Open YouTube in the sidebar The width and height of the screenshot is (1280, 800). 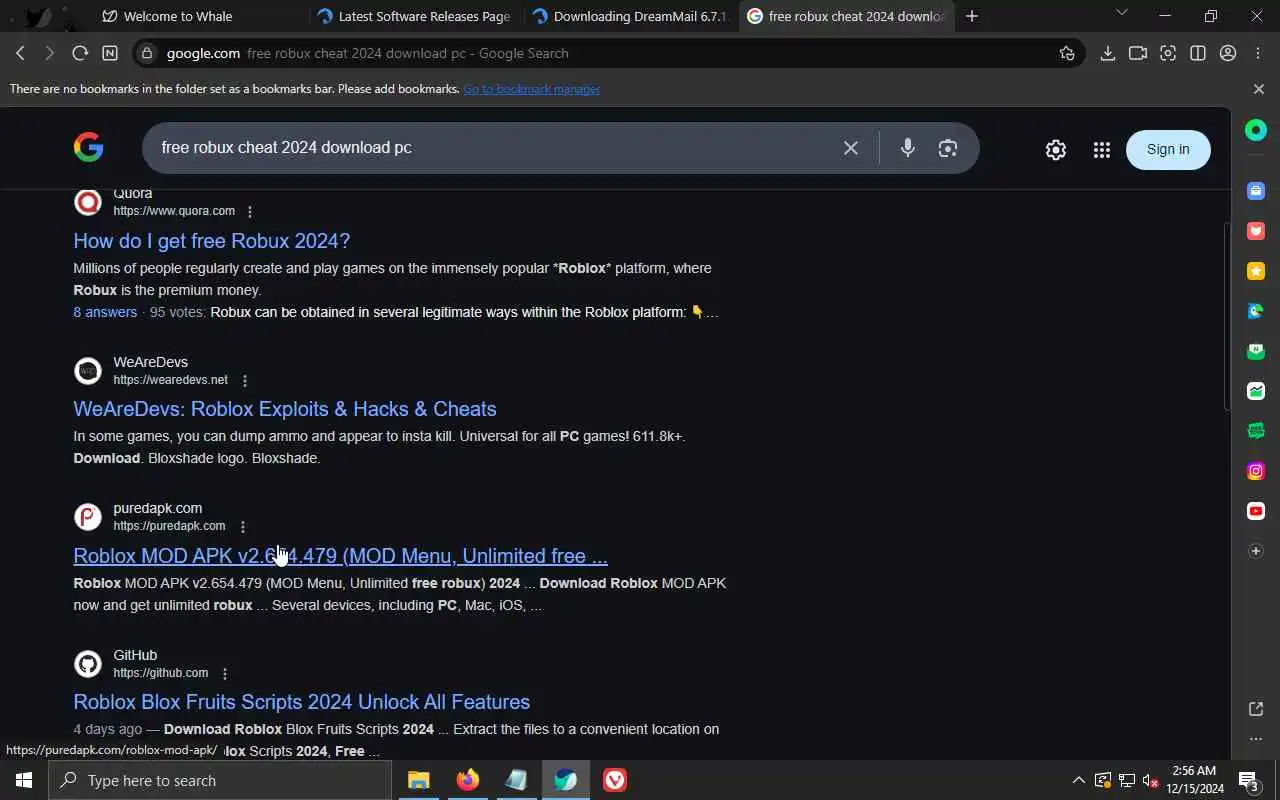click(x=1256, y=511)
